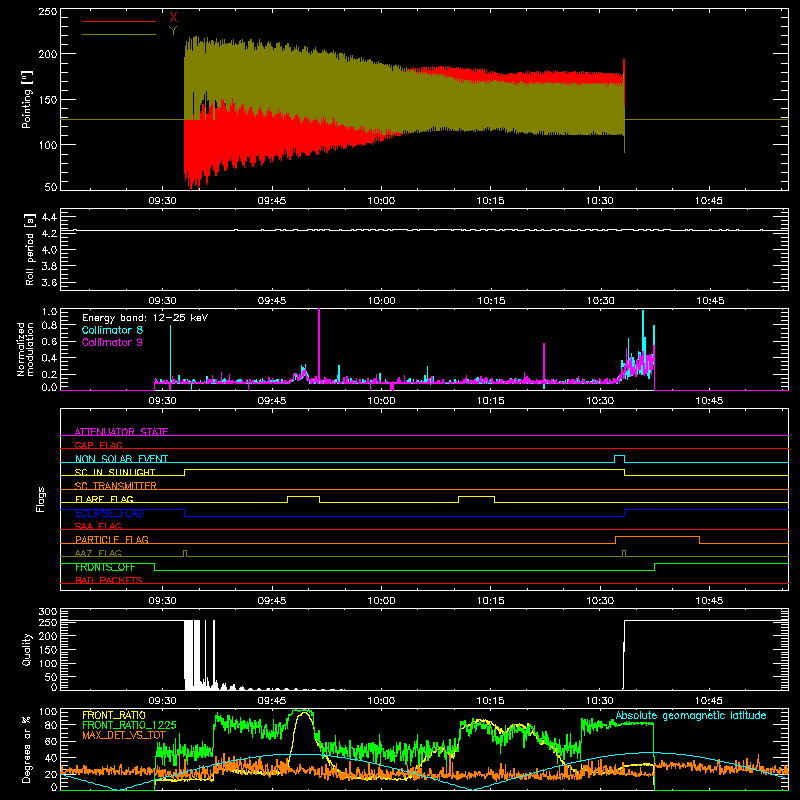
Task: Click the olive Y legend line
Action: [118, 34]
